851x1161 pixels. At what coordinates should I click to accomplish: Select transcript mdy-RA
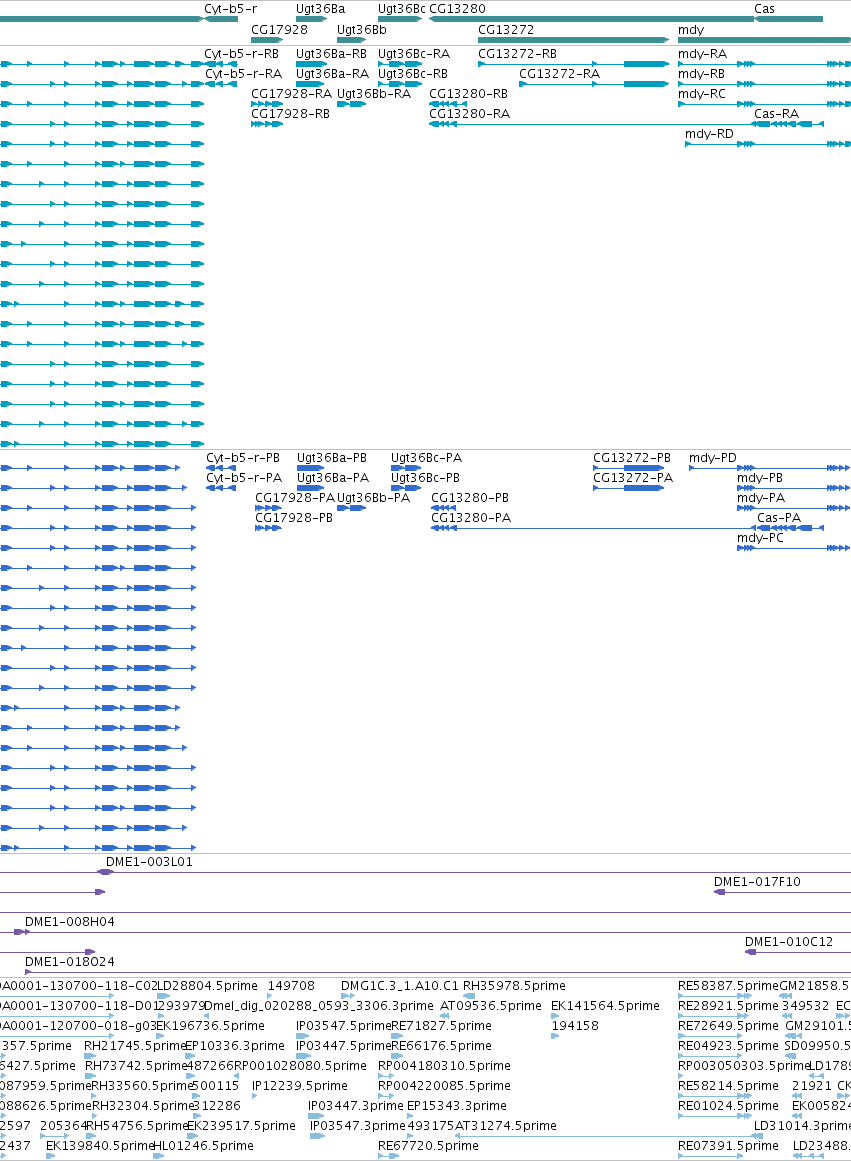(702, 54)
